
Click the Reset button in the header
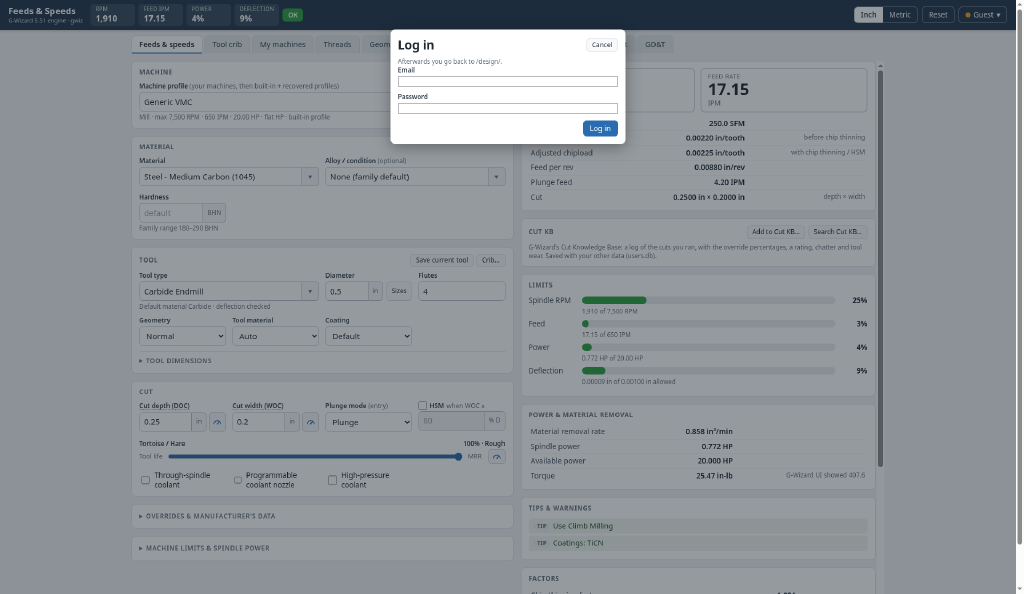938,15
